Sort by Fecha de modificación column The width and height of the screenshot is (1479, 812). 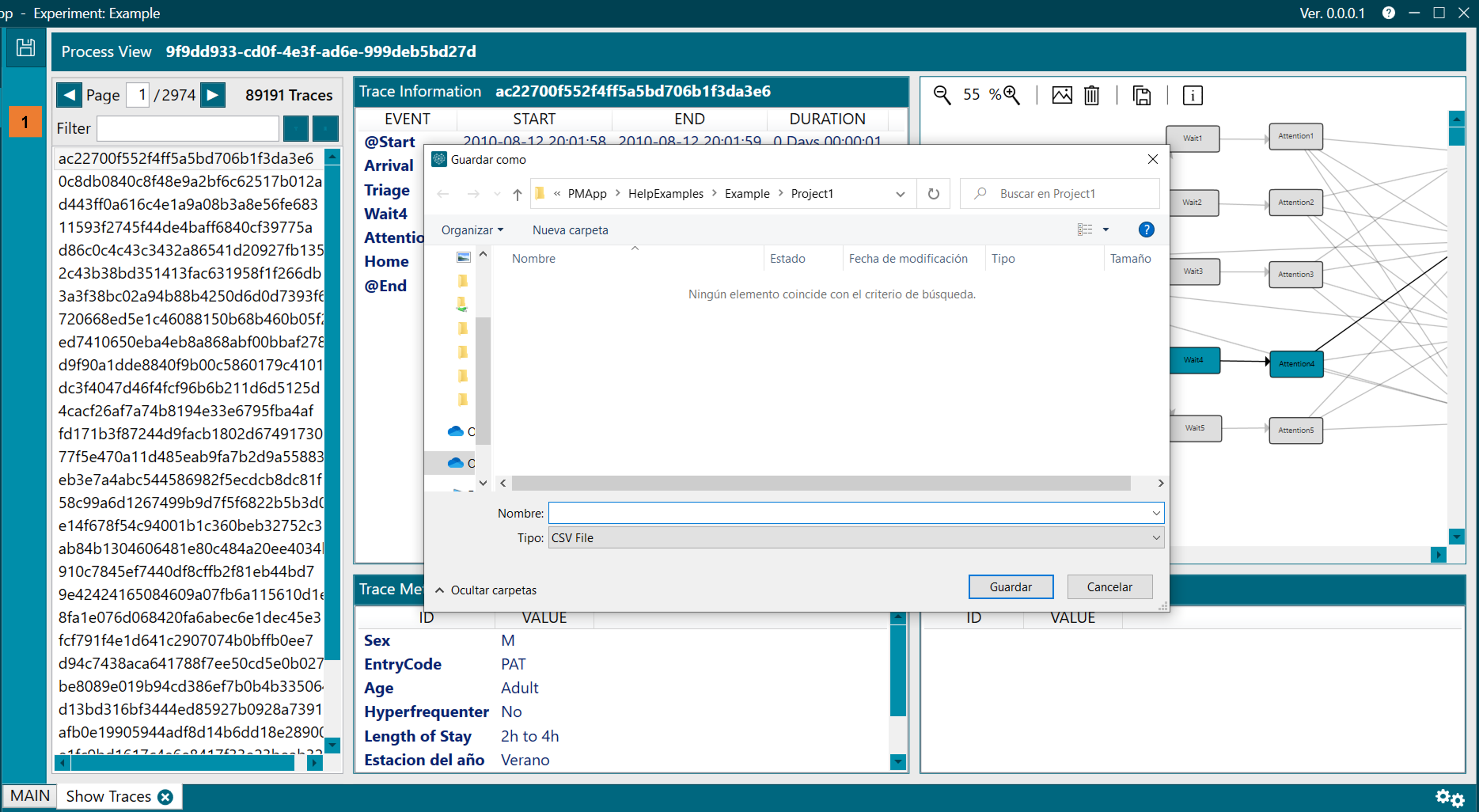click(x=908, y=258)
